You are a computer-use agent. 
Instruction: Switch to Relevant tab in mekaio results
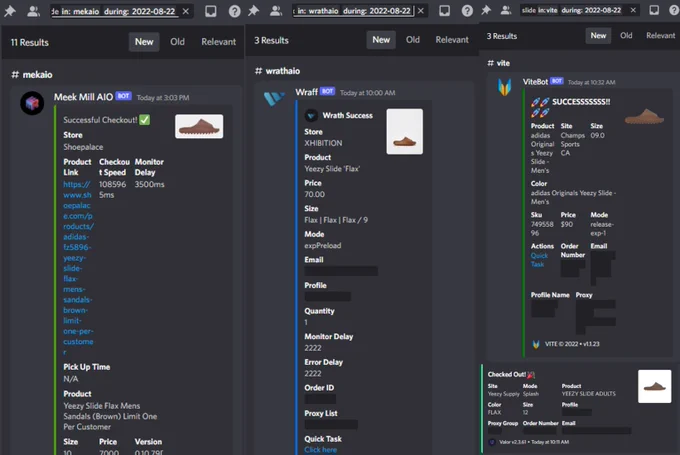[x=219, y=42]
